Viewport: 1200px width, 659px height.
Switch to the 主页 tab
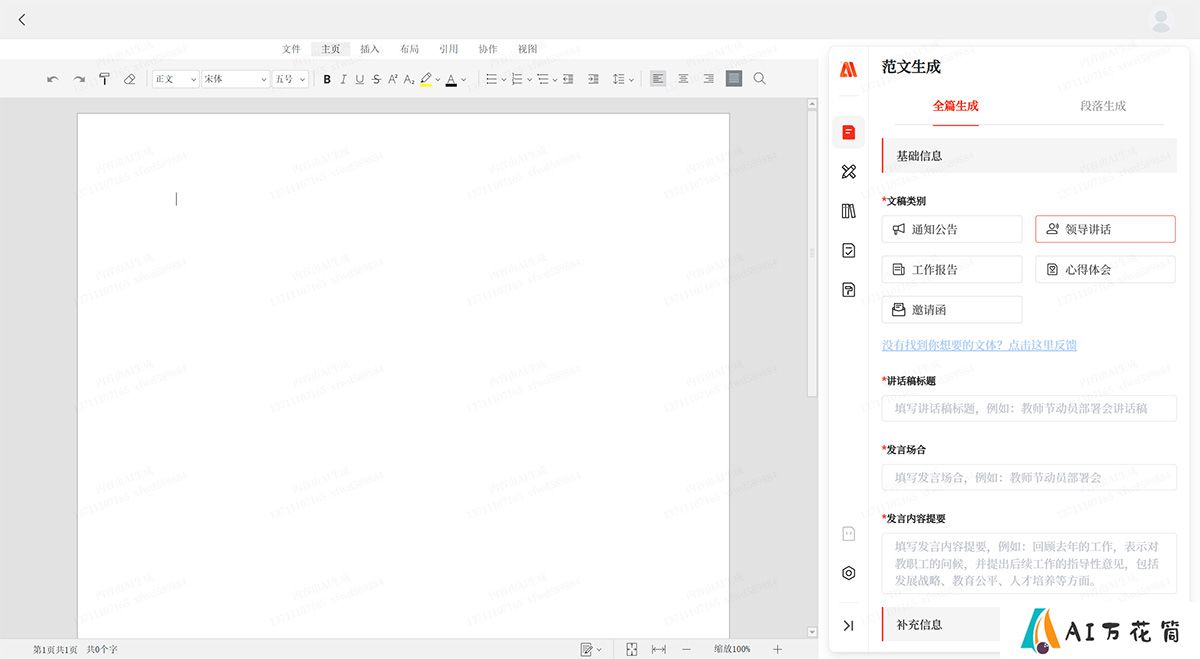330,49
